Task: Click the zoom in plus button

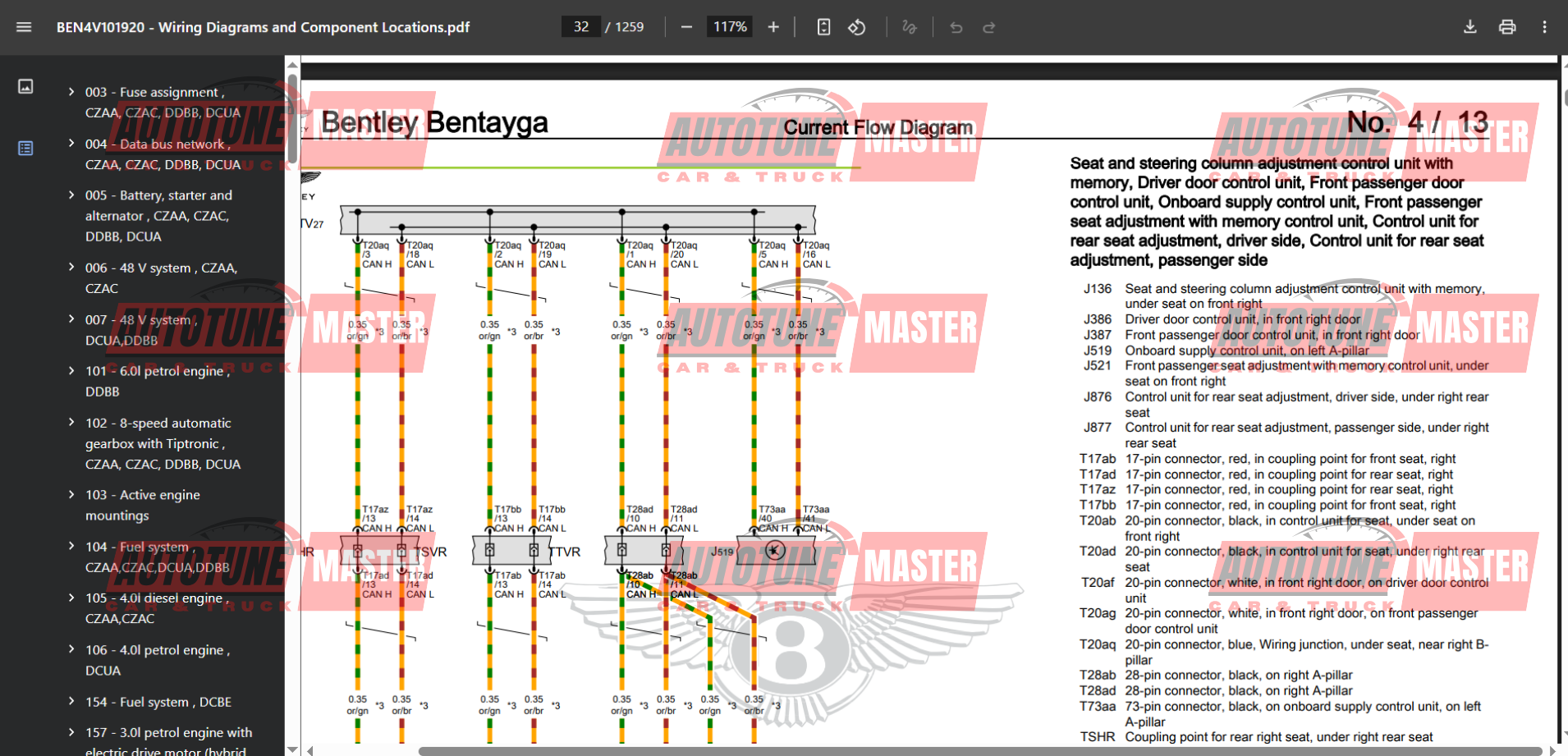Action: (x=773, y=27)
